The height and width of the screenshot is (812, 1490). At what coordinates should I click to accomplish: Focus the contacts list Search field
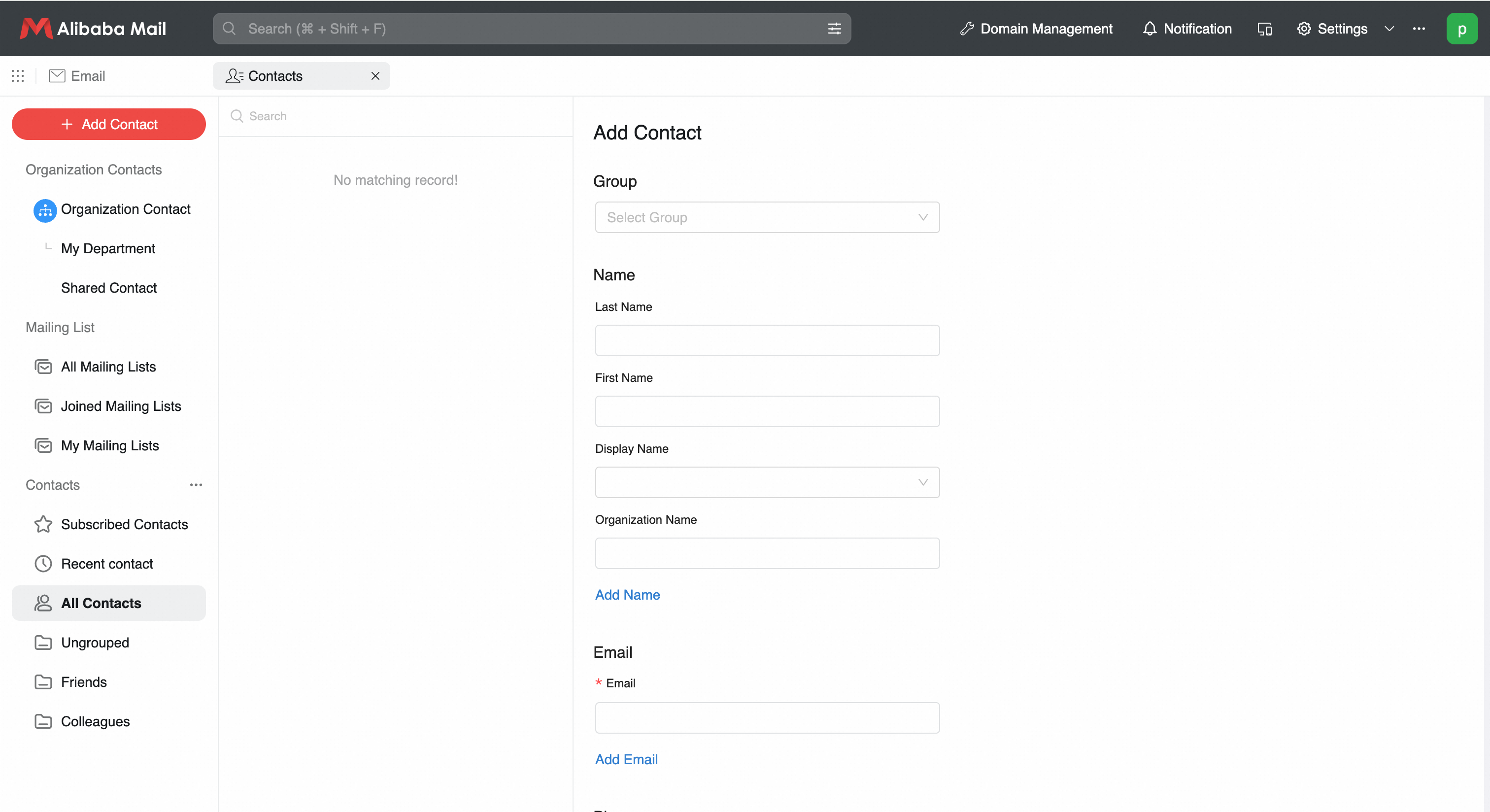[395, 116]
